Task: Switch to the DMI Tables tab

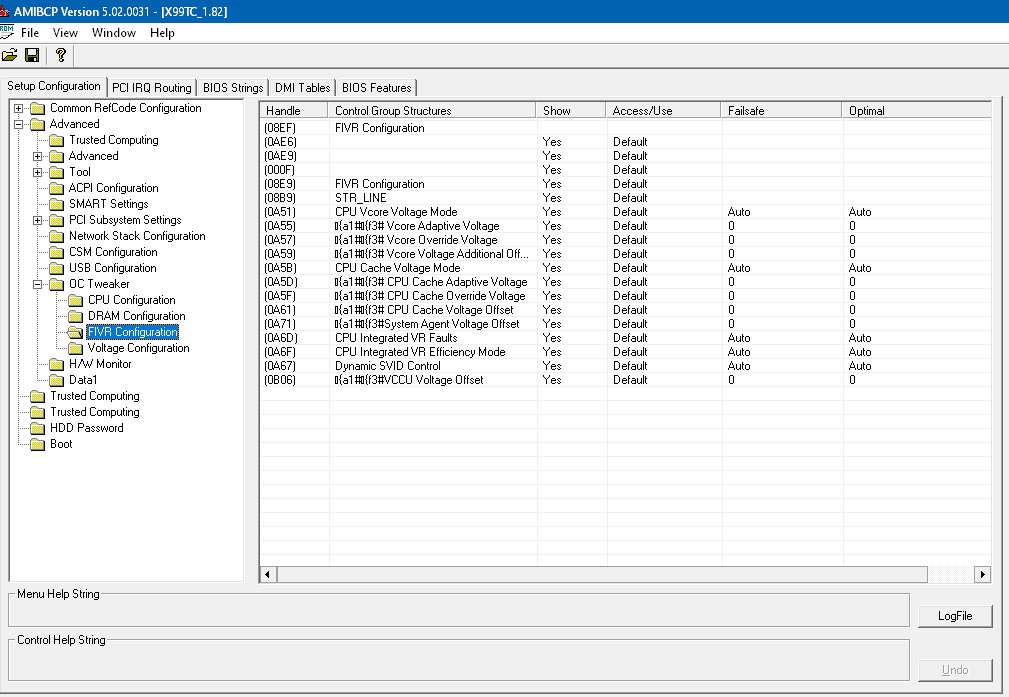Action: pyautogui.click(x=302, y=88)
